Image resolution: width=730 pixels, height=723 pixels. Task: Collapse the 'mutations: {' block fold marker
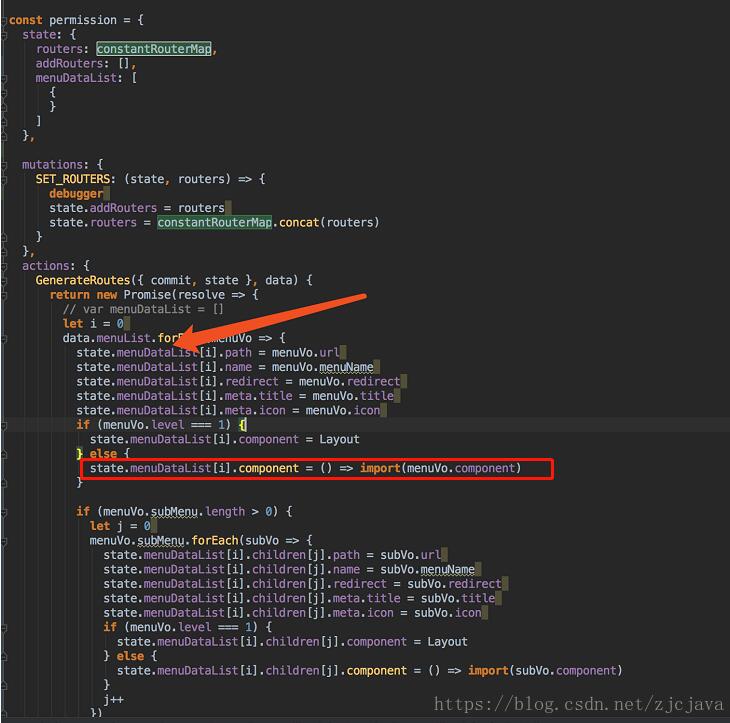pyautogui.click(x=4, y=165)
